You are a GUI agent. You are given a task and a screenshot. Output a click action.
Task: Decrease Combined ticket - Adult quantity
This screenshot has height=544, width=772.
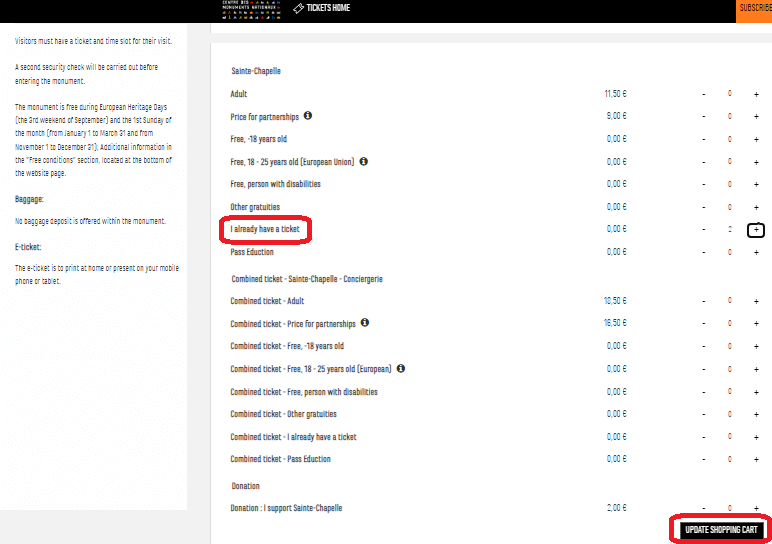pyautogui.click(x=704, y=301)
